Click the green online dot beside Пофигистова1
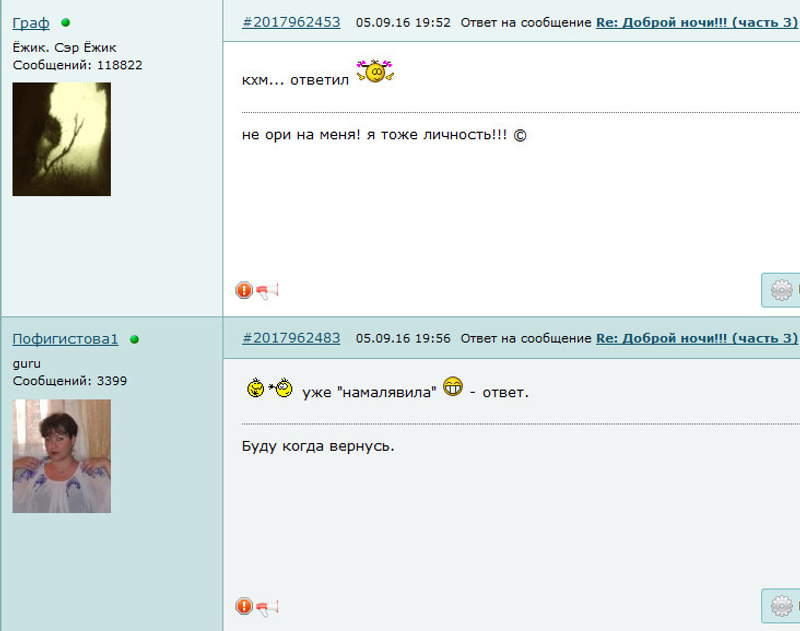 tap(134, 339)
